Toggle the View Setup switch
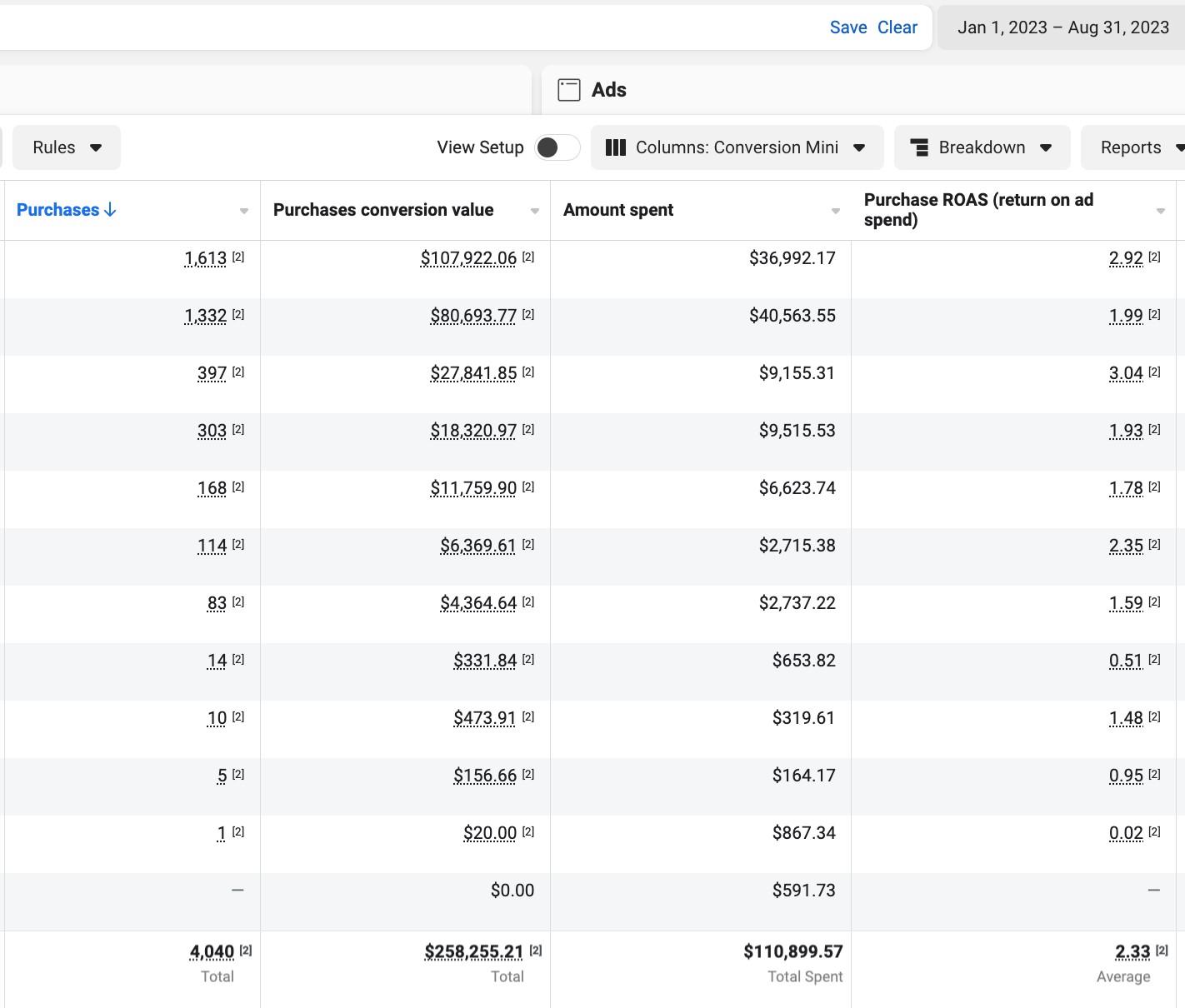This screenshot has height=1008, width=1185. coord(557,147)
